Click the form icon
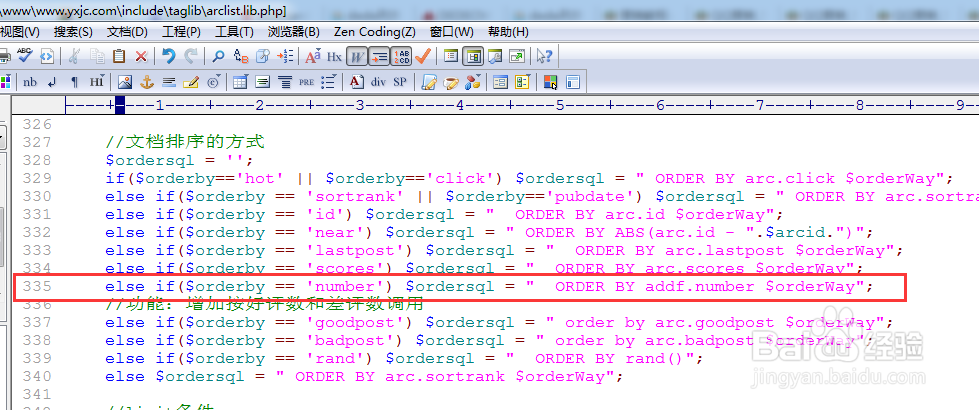The height and width of the screenshot is (410, 979). 500,82
